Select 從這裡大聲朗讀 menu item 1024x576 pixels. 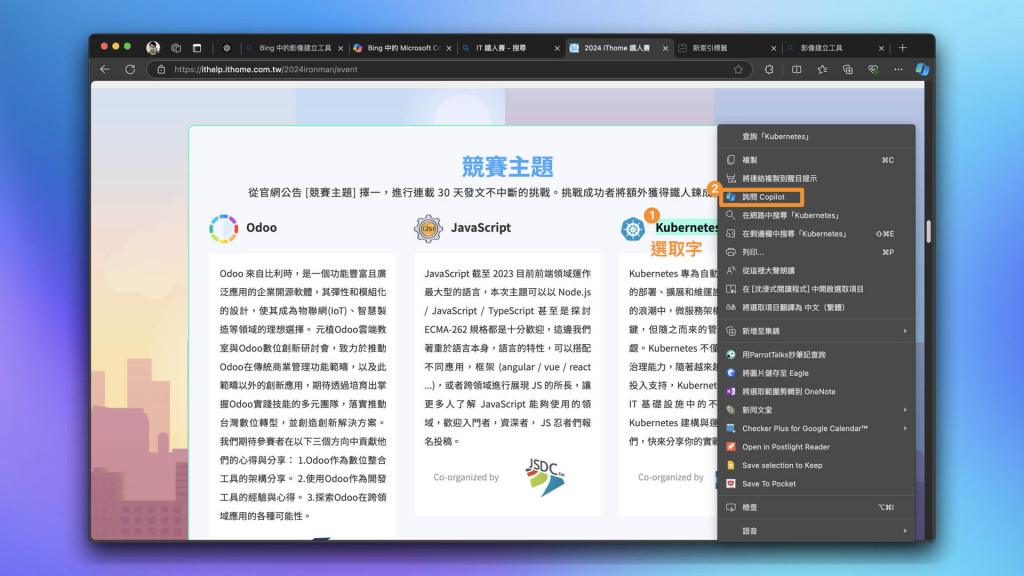816,270
